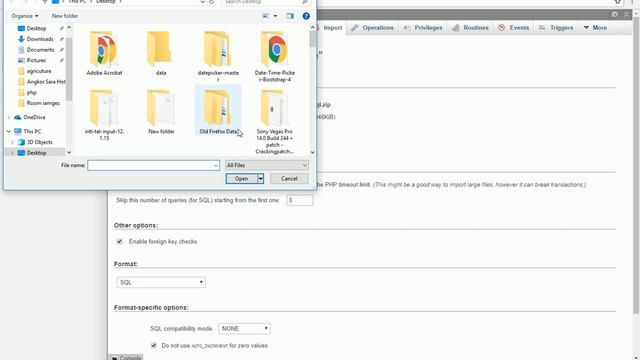Click the Open button
Viewport: 640px width, 360px height.
click(x=241, y=178)
